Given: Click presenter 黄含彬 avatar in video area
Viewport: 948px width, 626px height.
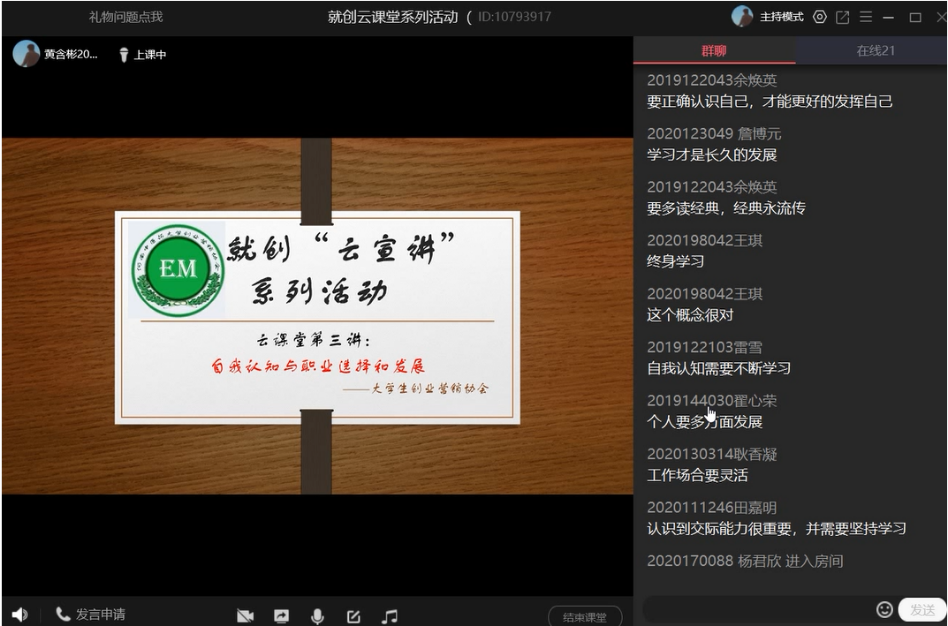Looking at the screenshot, I should (26, 54).
